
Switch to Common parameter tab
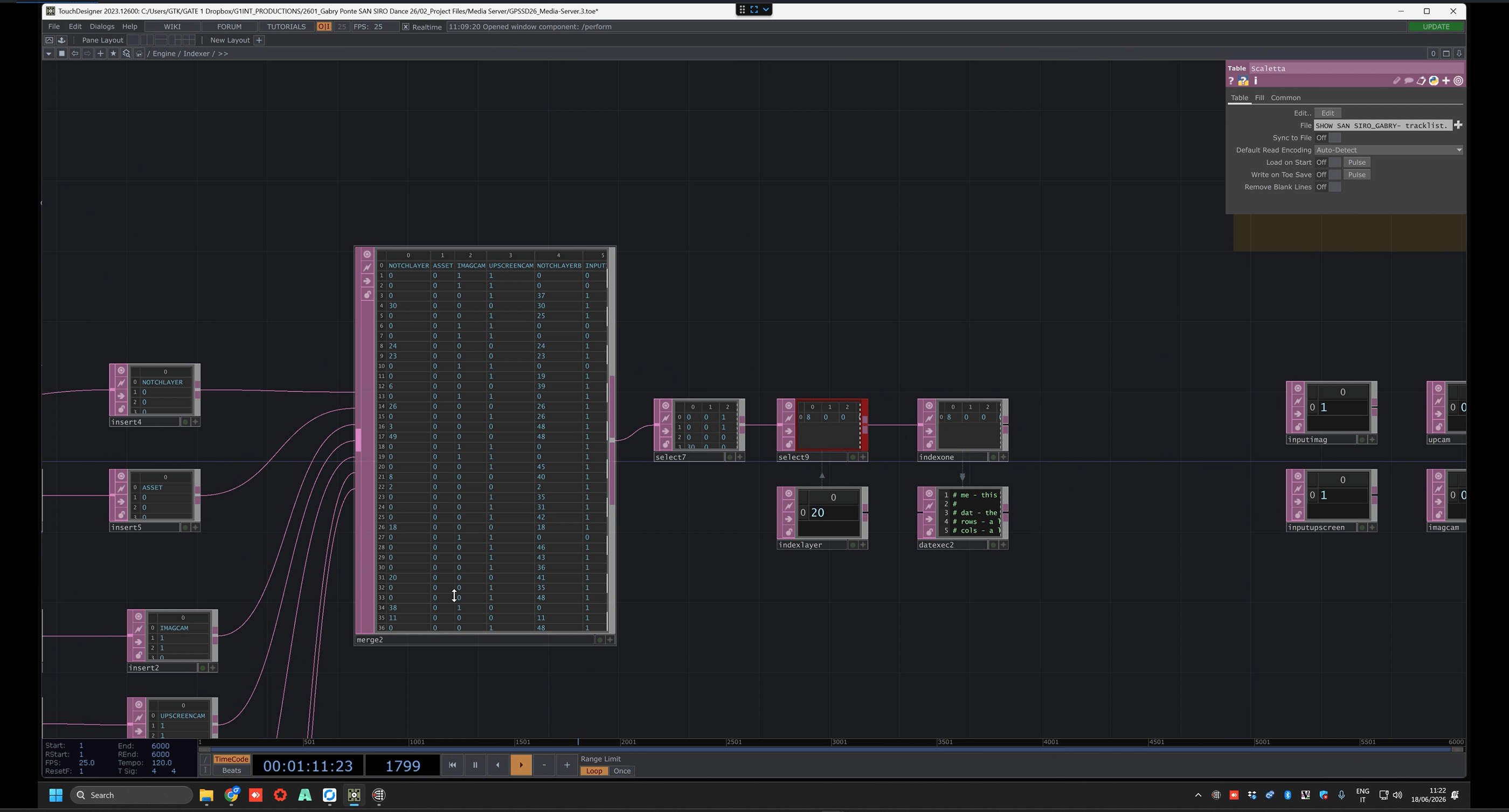1285,98
